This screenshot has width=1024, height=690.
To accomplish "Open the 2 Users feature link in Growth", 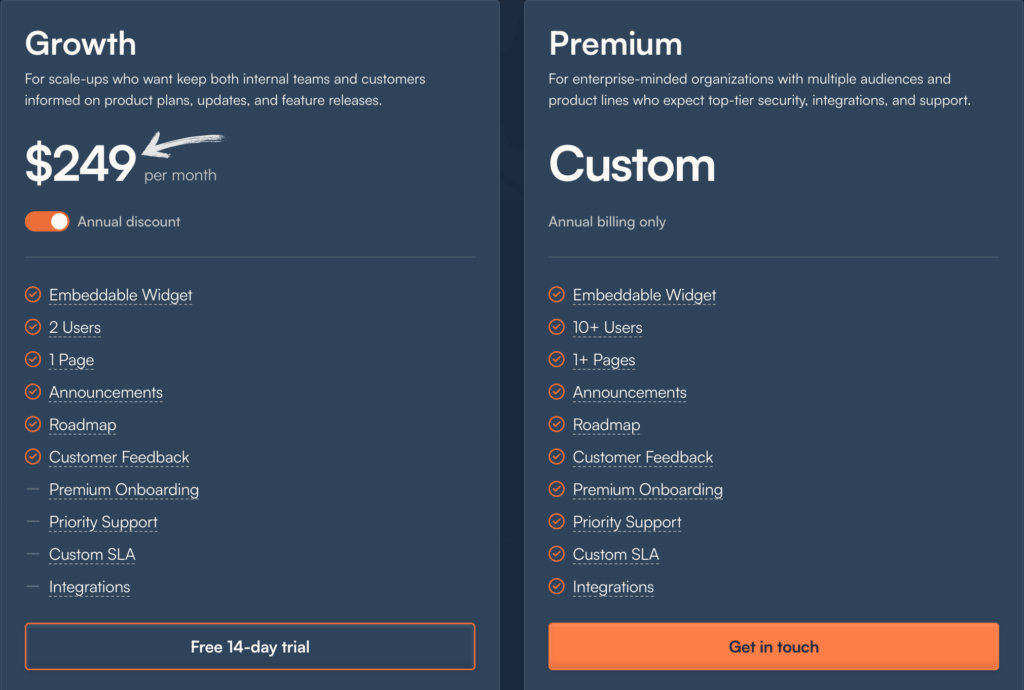I will click(74, 327).
